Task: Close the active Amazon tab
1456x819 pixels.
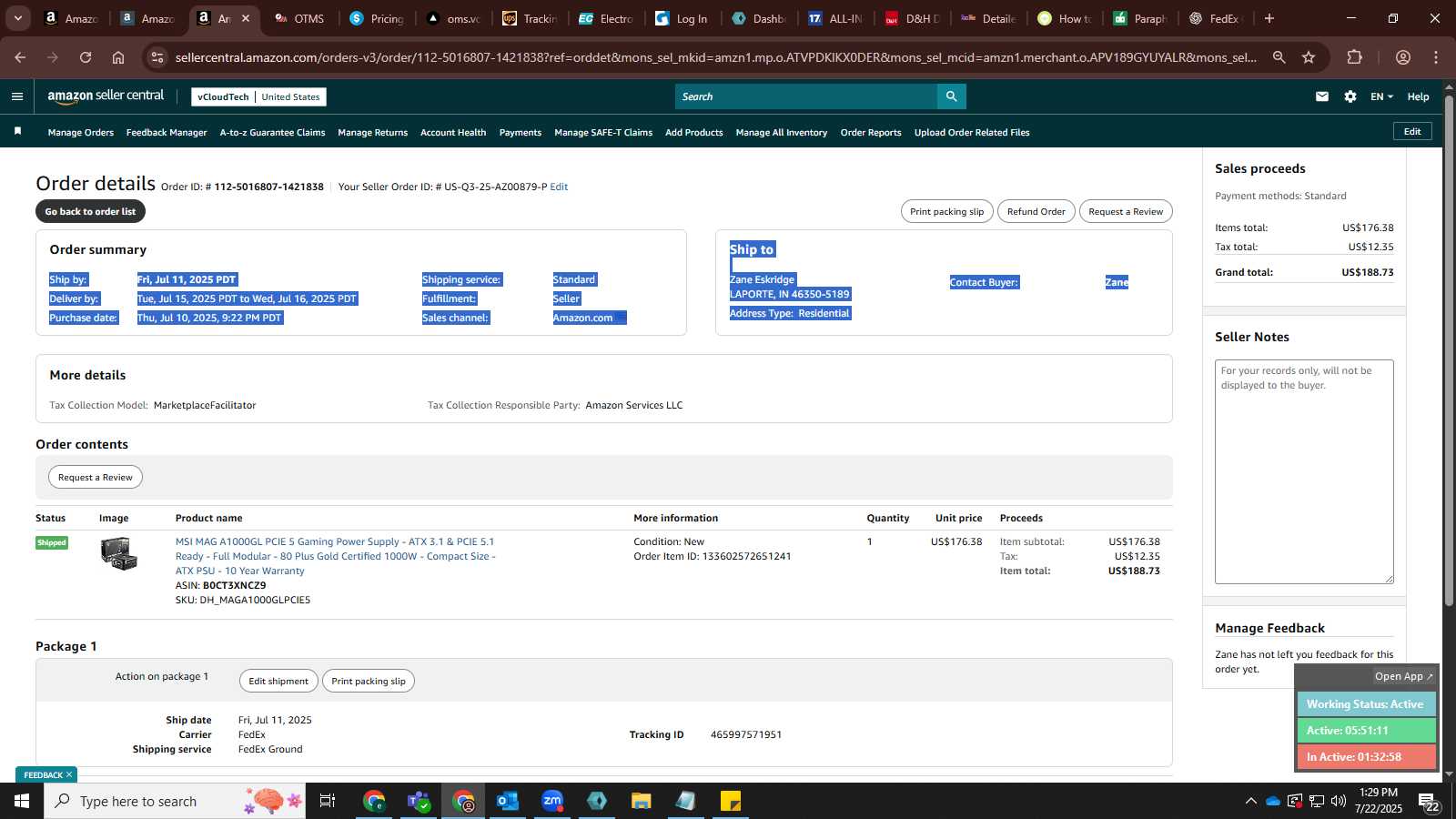Action: 246,18
